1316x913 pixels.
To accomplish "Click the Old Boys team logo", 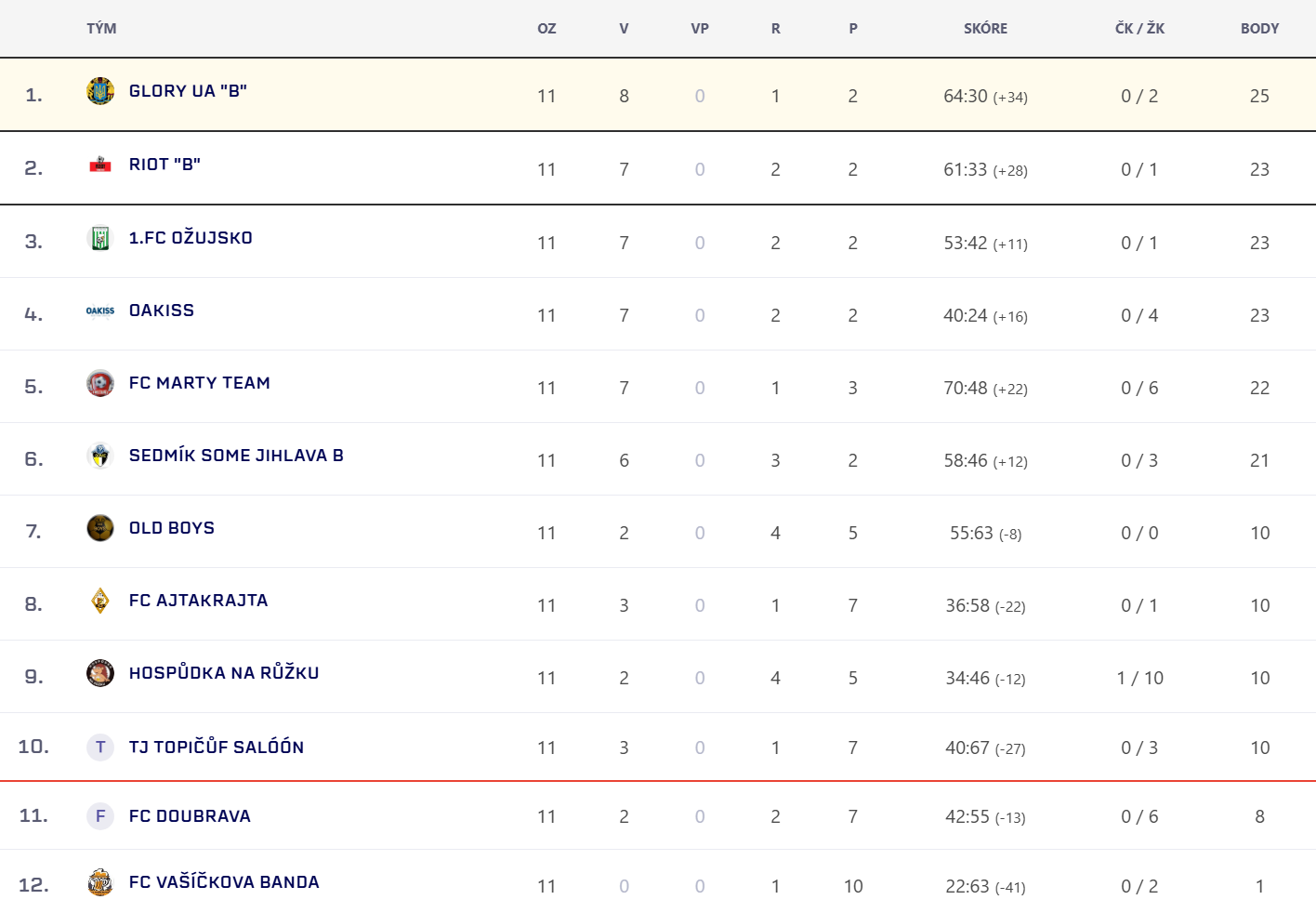I will click(x=100, y=528).
